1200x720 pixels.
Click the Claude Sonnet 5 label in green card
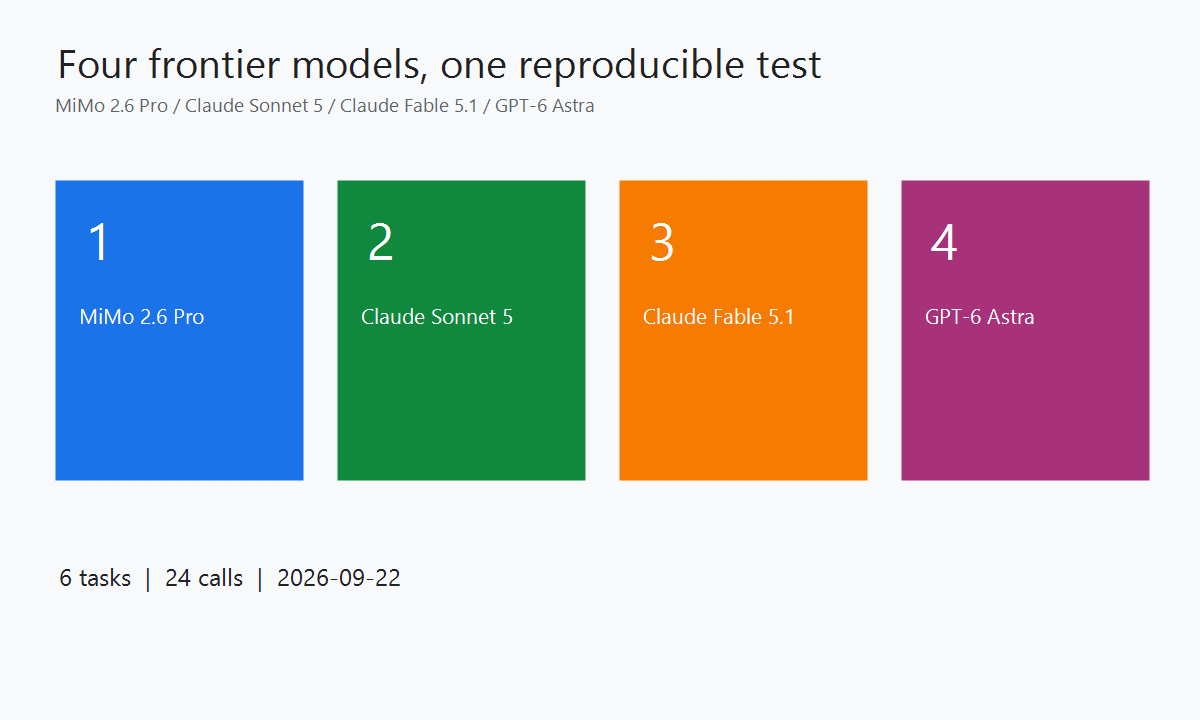(437, 317)
